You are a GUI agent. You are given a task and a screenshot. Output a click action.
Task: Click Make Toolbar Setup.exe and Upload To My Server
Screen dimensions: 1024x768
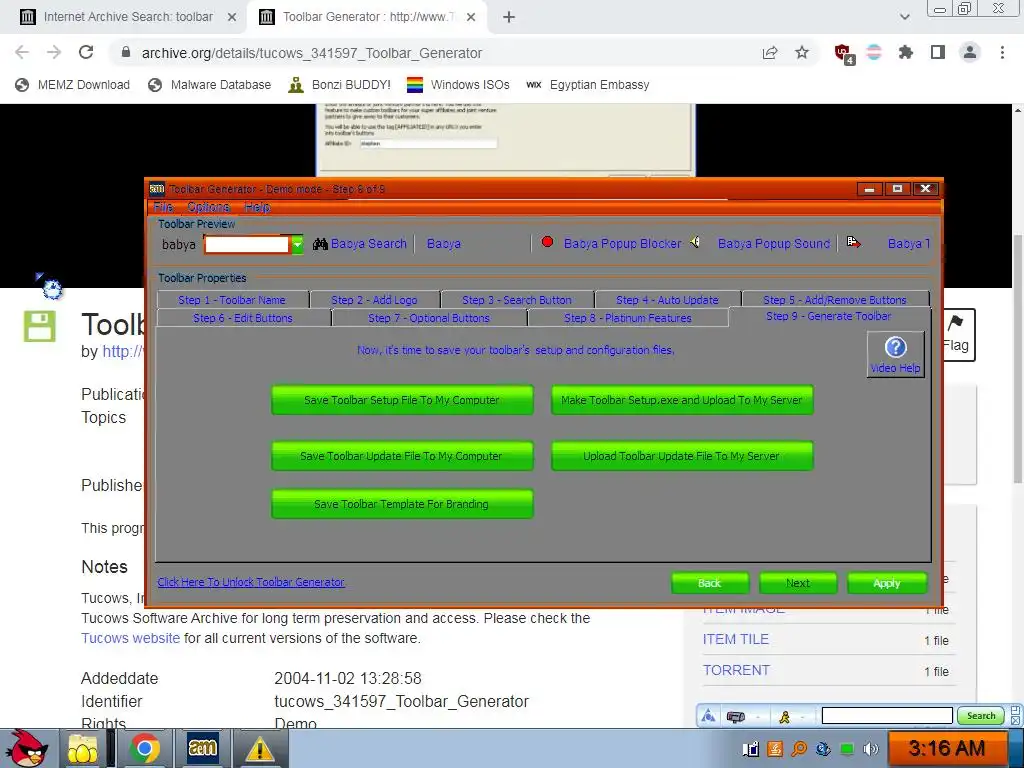[x=682, y=400]
